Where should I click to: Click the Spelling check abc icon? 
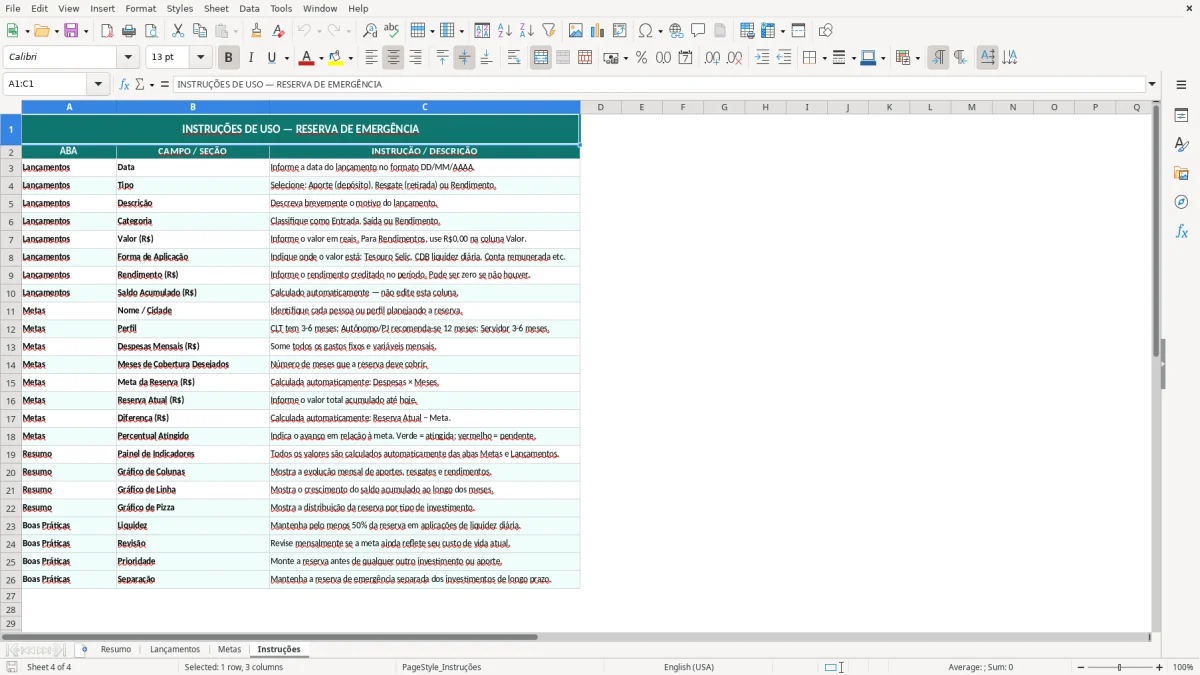pos(392,31)
